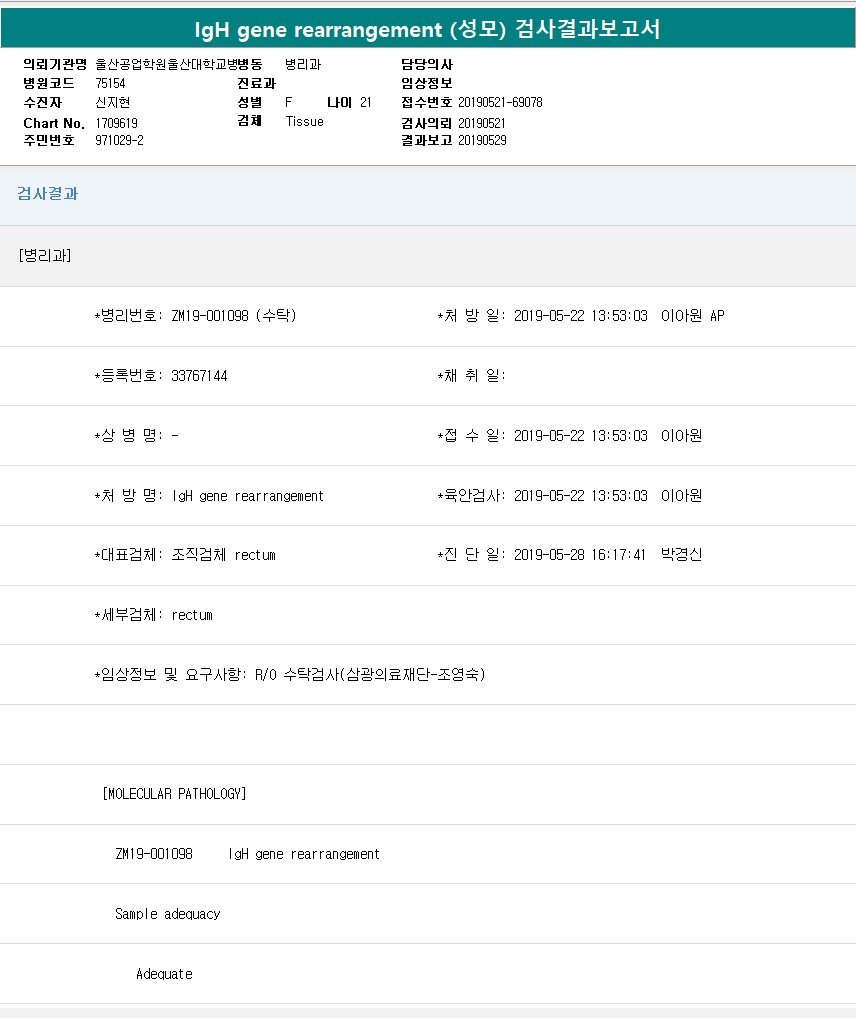Click the patient name 신지현
Viewport: 856px width, 1018px height.
pos(112,102)
